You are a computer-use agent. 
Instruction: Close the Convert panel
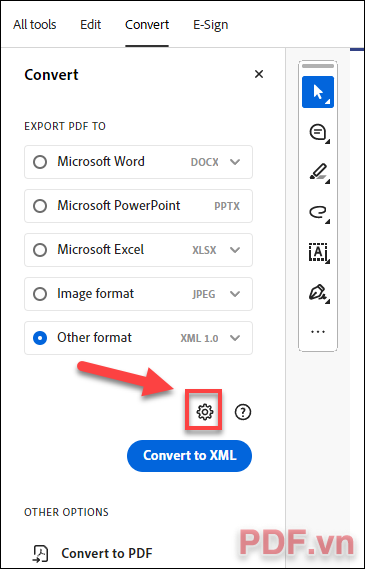(259, 74)
